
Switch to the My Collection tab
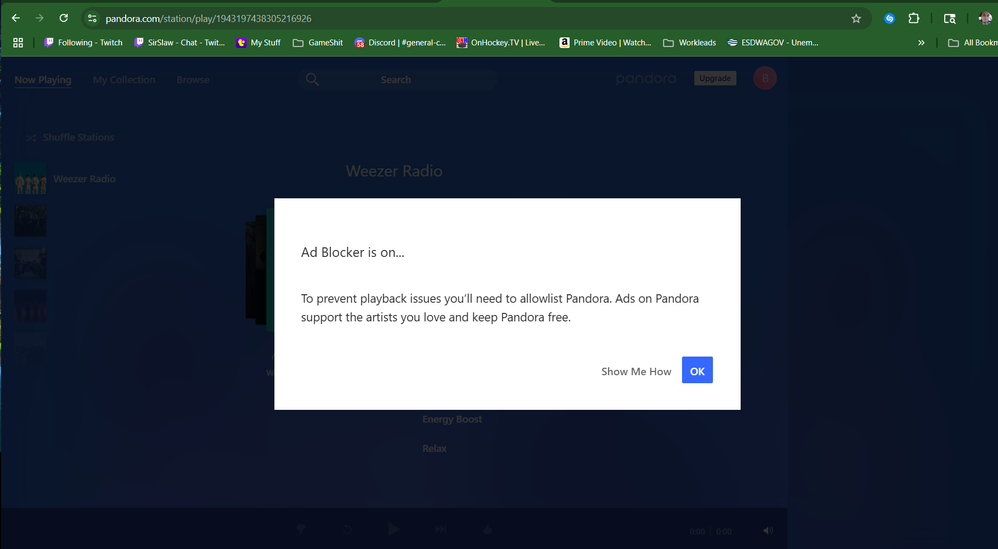pos(124,80)
